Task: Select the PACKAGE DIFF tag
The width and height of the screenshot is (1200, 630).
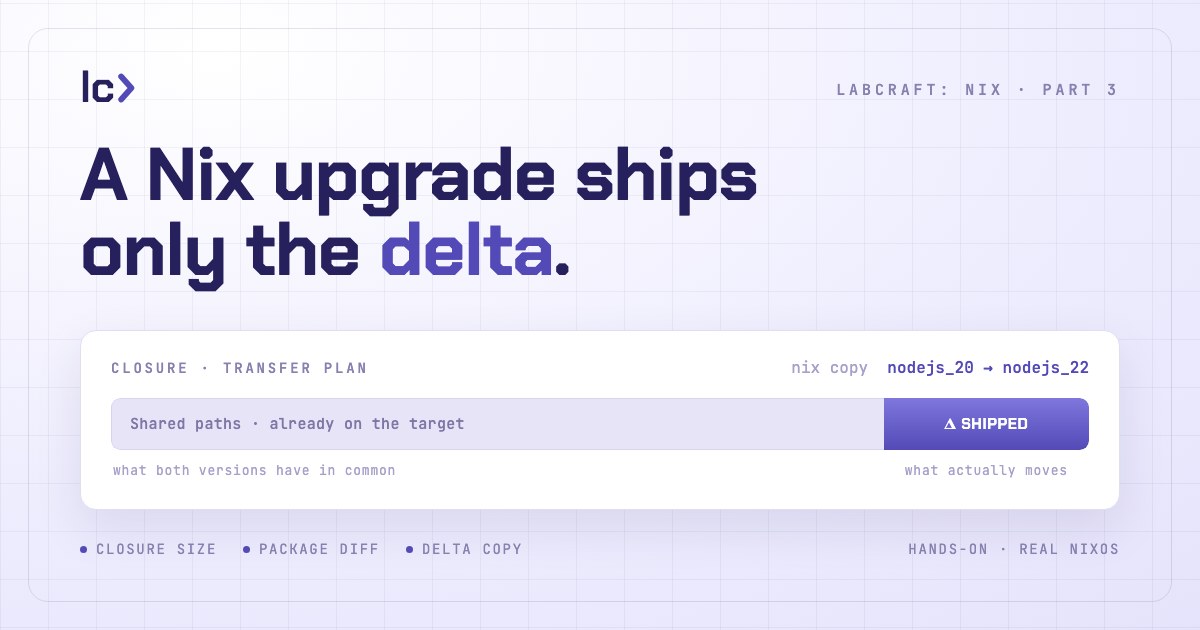Action: [311, 549]
